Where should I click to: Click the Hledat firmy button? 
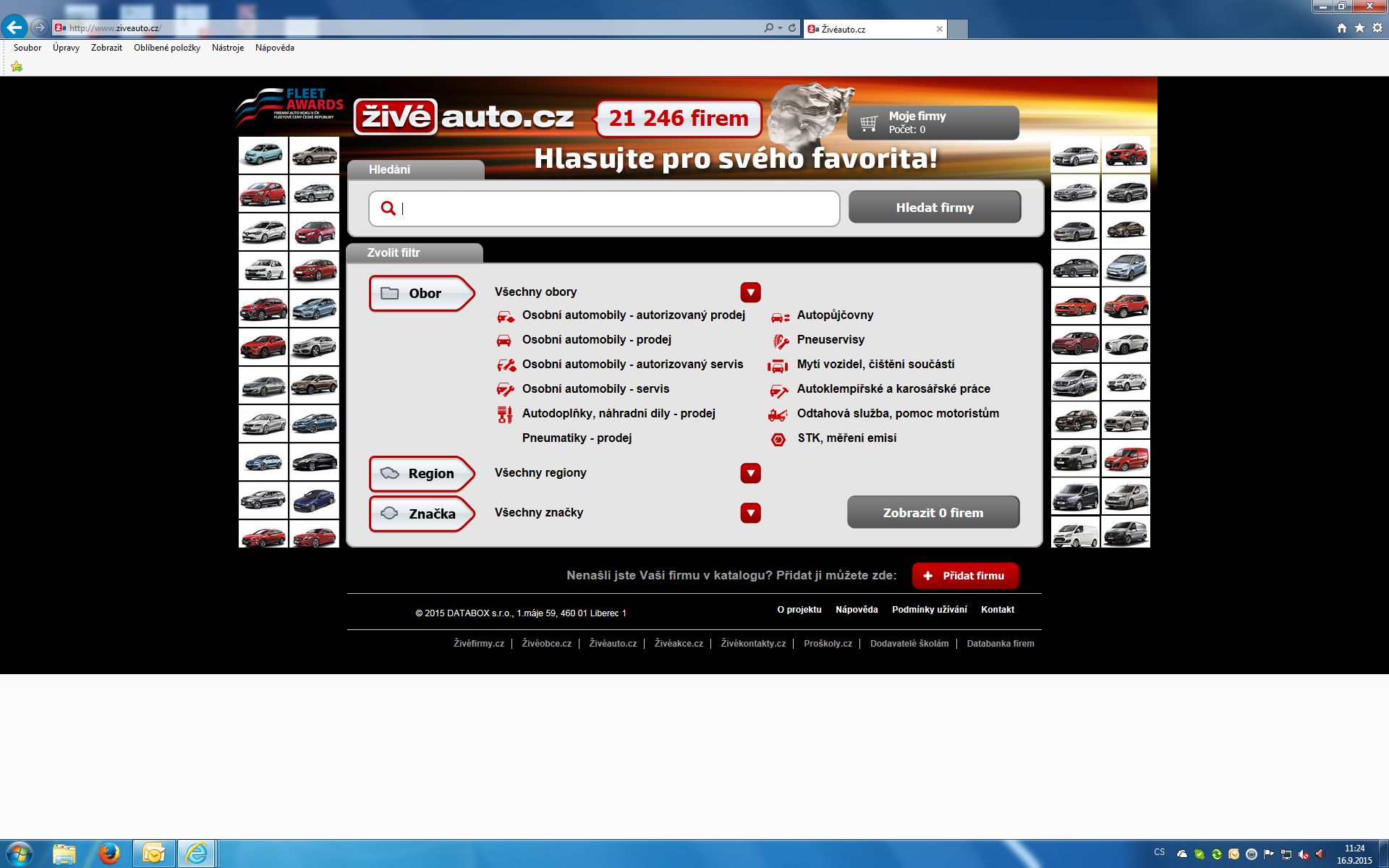coord(935,208)
